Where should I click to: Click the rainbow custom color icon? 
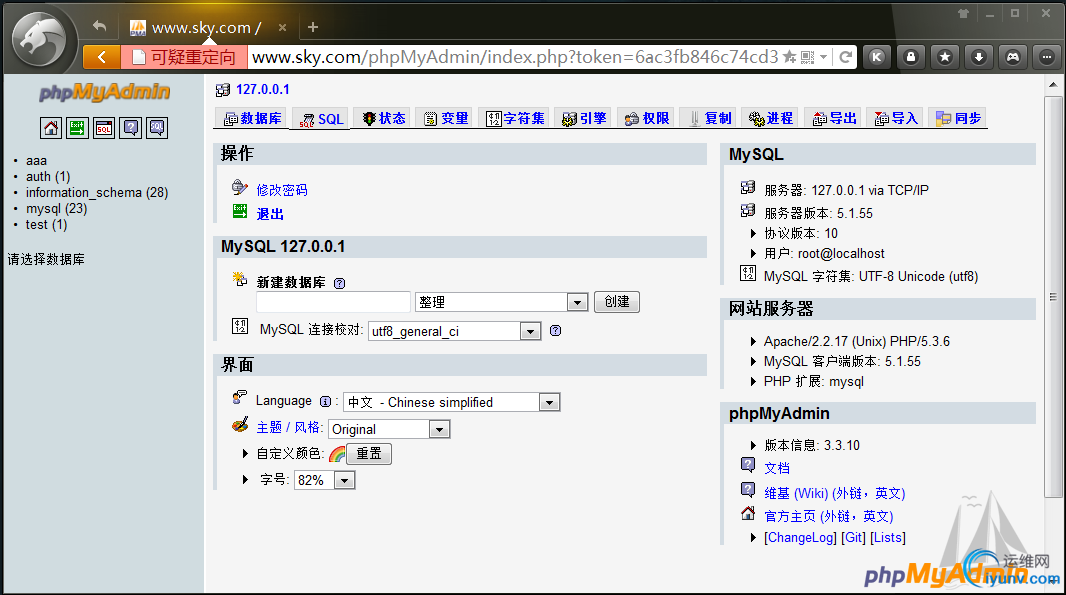tap(337, 454)
